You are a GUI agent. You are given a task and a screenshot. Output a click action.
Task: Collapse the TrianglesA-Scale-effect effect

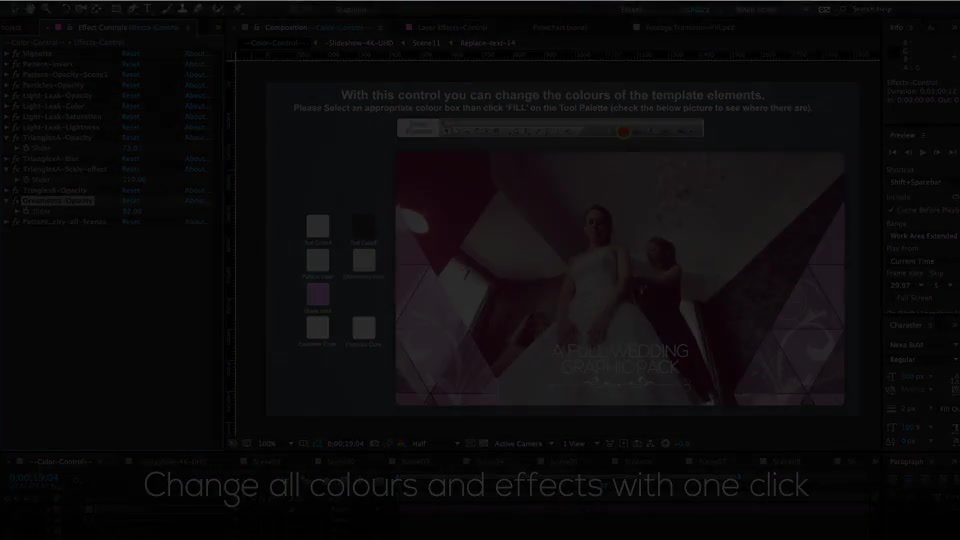click(x=7, y=169)
